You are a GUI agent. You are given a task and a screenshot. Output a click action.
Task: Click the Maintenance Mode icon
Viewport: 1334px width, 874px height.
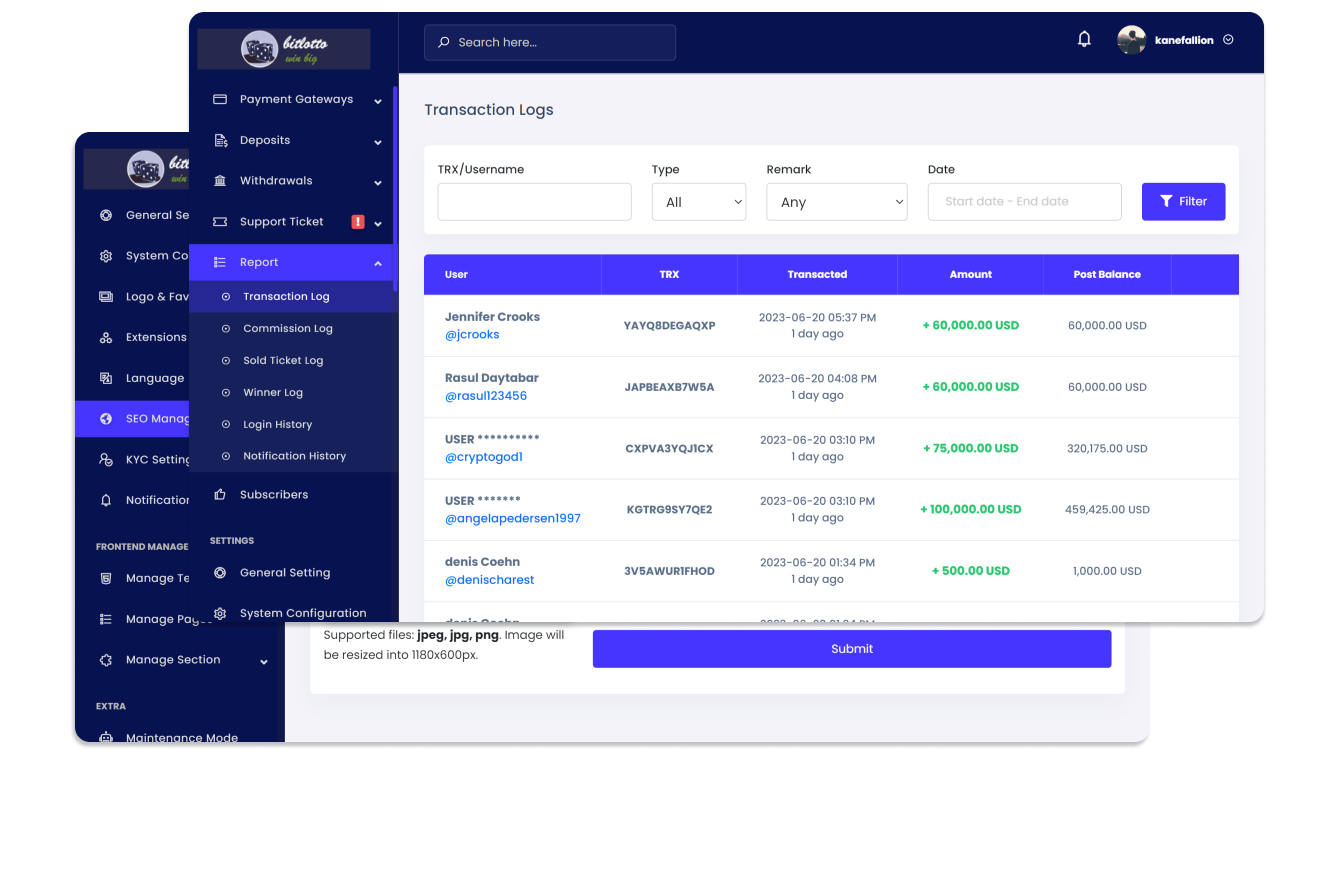[x=106, y=738]
